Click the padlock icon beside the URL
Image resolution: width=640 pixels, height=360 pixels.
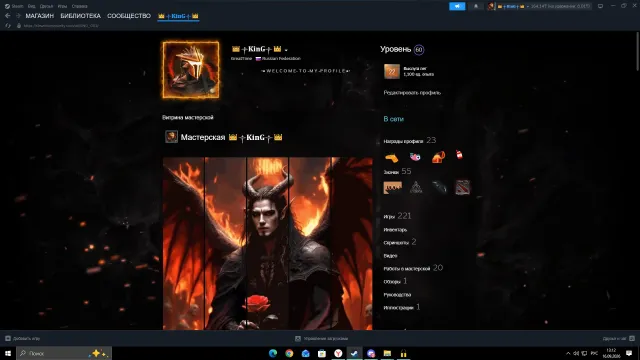point(19,26)
